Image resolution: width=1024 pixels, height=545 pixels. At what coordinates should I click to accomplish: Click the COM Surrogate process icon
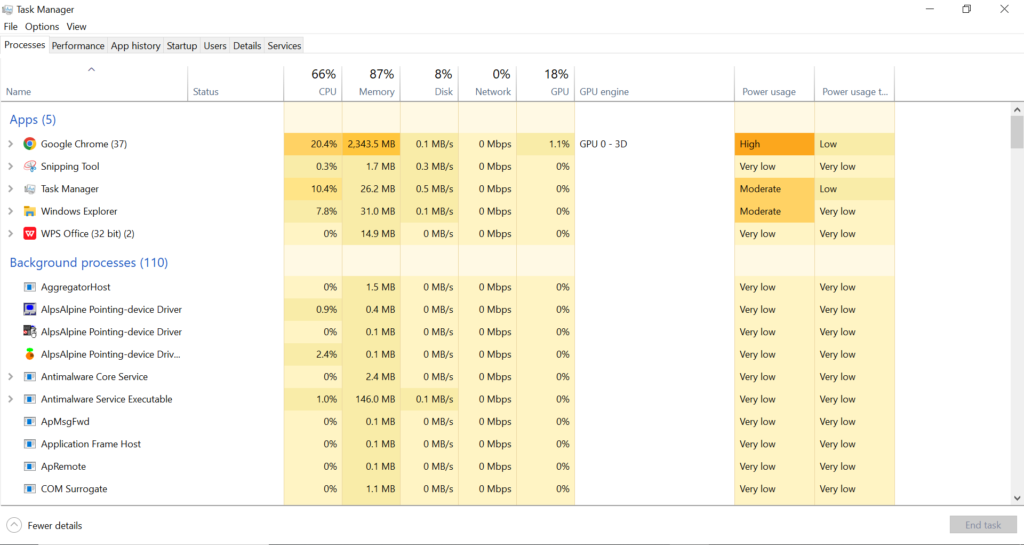(x=30, y=489)
